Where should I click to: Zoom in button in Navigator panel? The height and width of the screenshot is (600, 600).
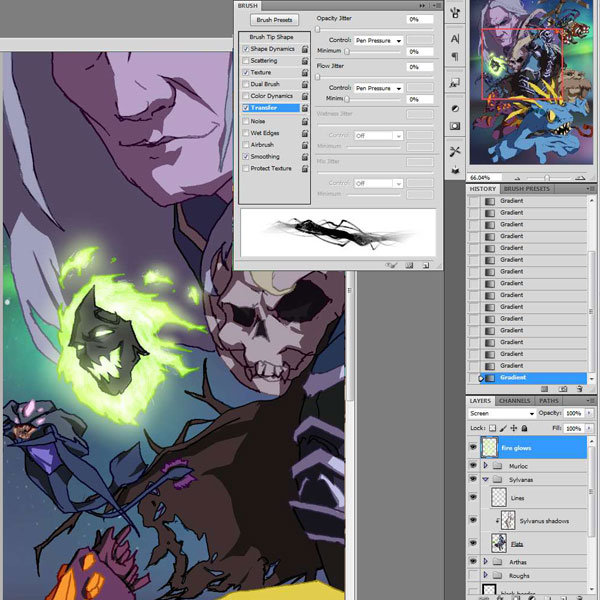pos(580,178)
